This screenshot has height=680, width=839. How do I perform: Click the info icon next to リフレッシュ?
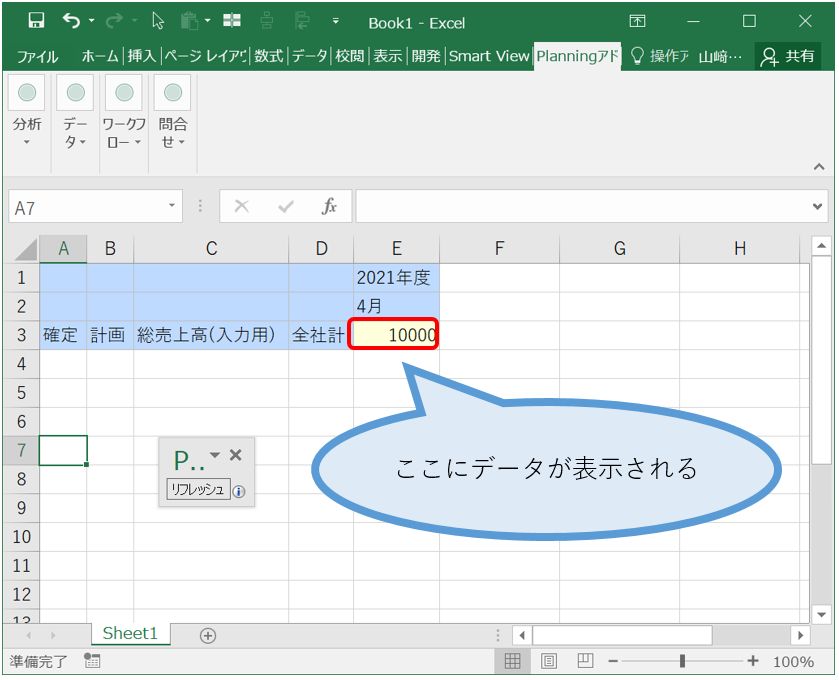239,491
